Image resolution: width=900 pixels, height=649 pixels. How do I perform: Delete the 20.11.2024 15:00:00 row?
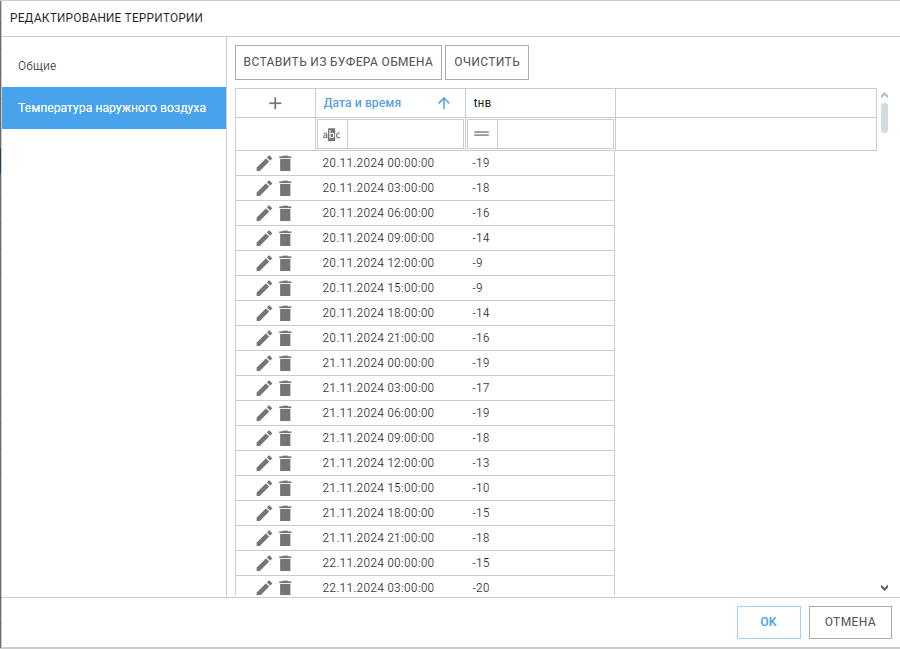(285, 288)
